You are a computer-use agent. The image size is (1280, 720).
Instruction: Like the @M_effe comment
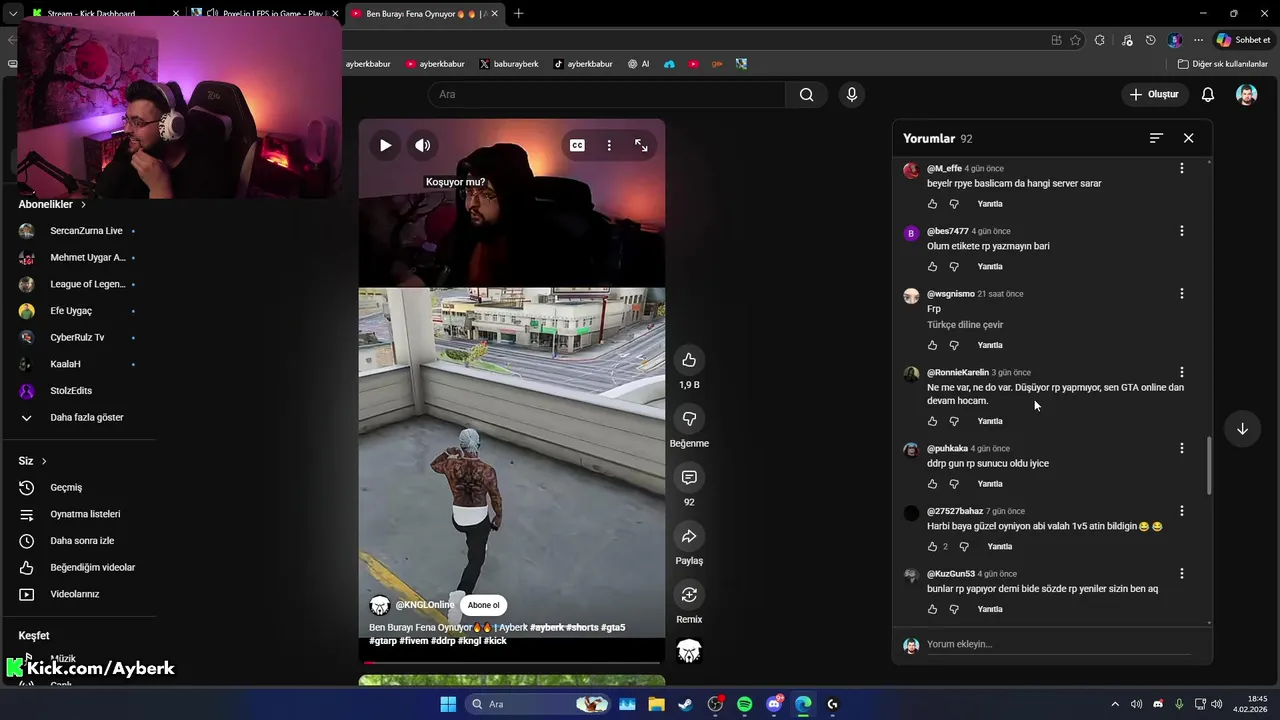point(932,204)
